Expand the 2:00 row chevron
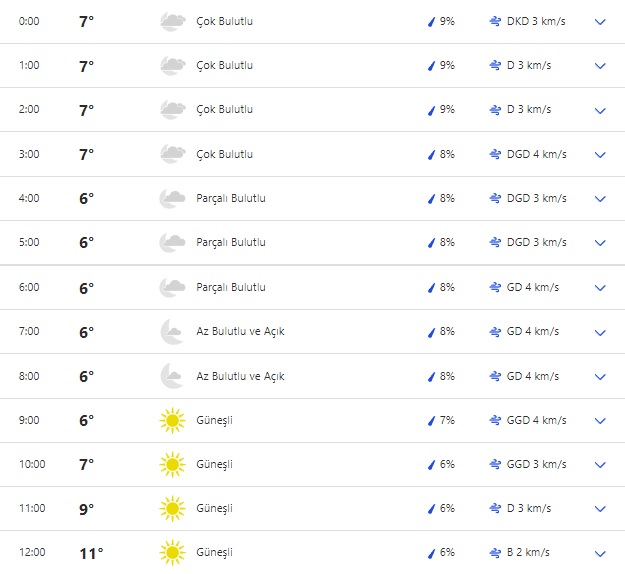 [600, 110]
